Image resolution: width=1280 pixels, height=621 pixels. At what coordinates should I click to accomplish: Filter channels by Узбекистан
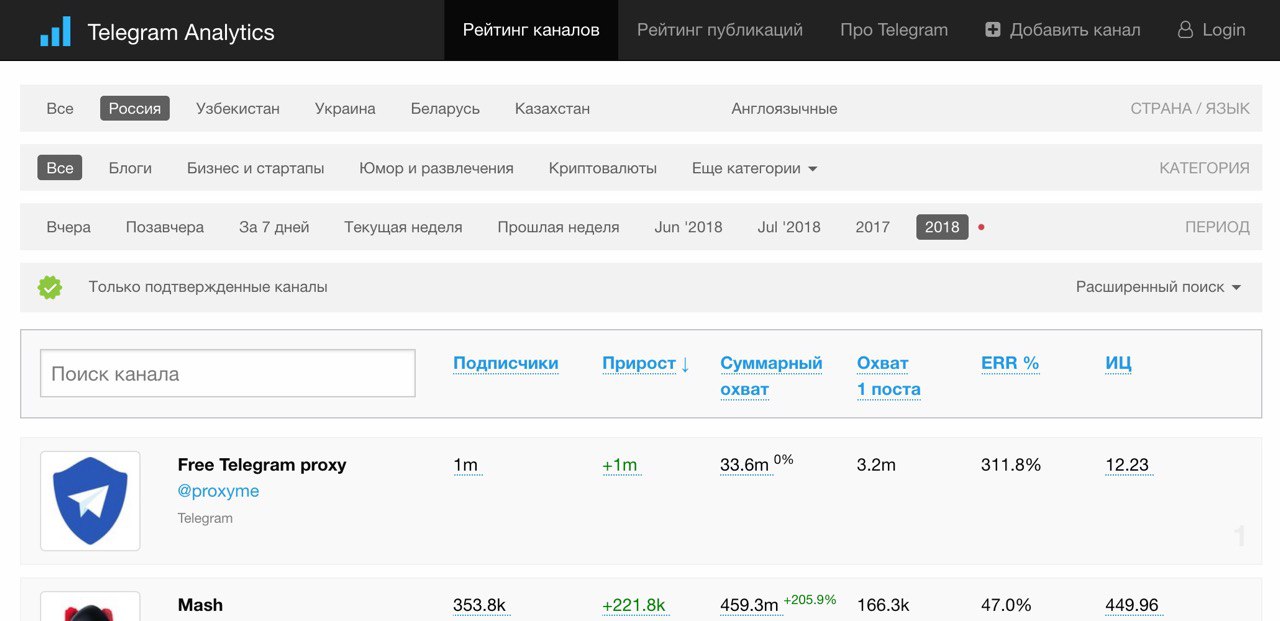tap(238, 108)
